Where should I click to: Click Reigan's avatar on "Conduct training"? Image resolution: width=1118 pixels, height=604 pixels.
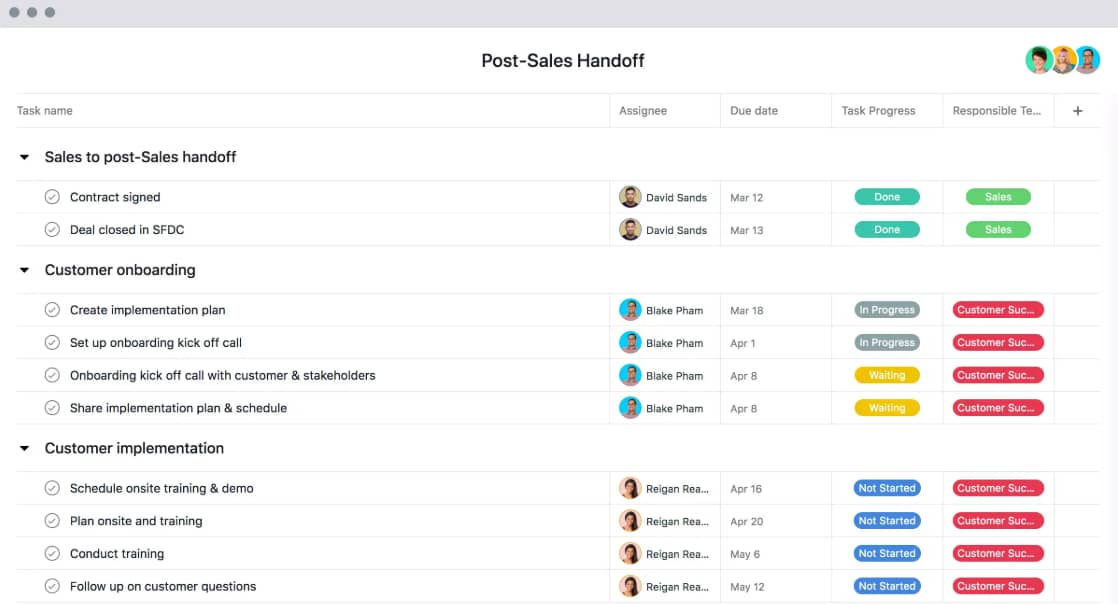631,553
